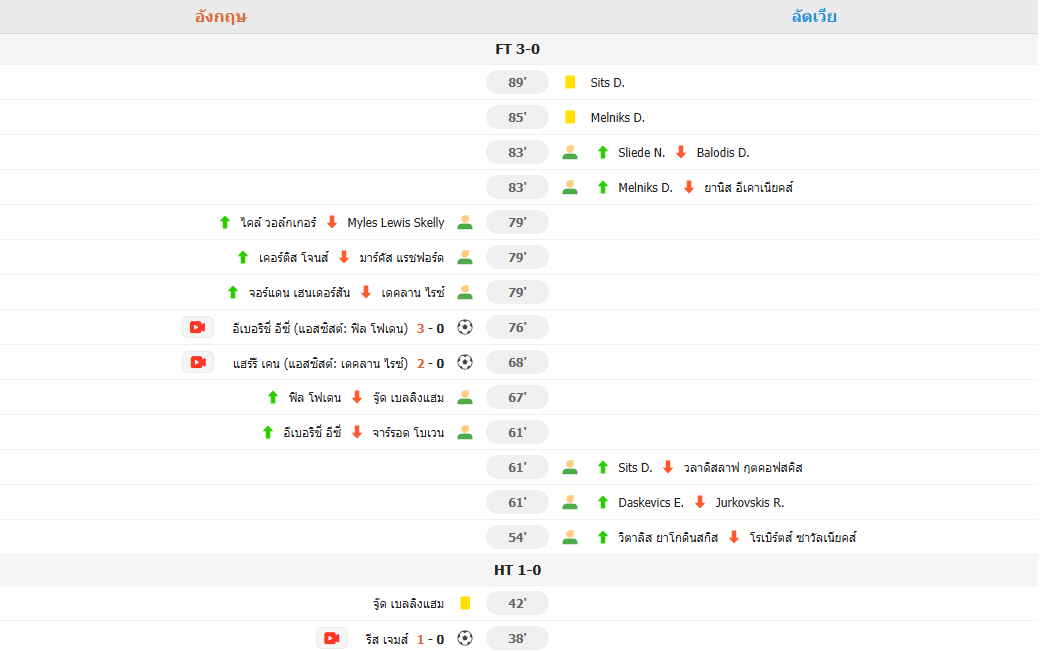Click the FT 3-0 score row

[518, 49]
